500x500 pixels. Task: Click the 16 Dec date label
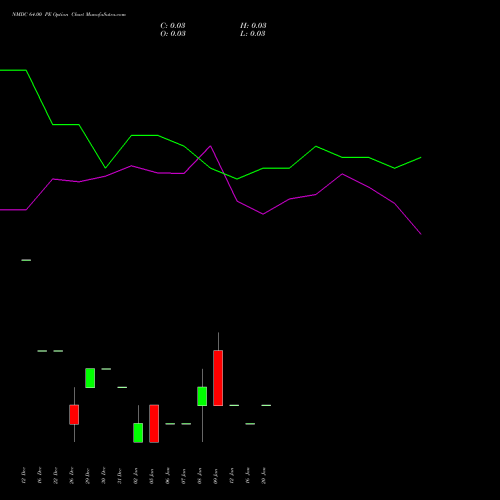(39, 475)
